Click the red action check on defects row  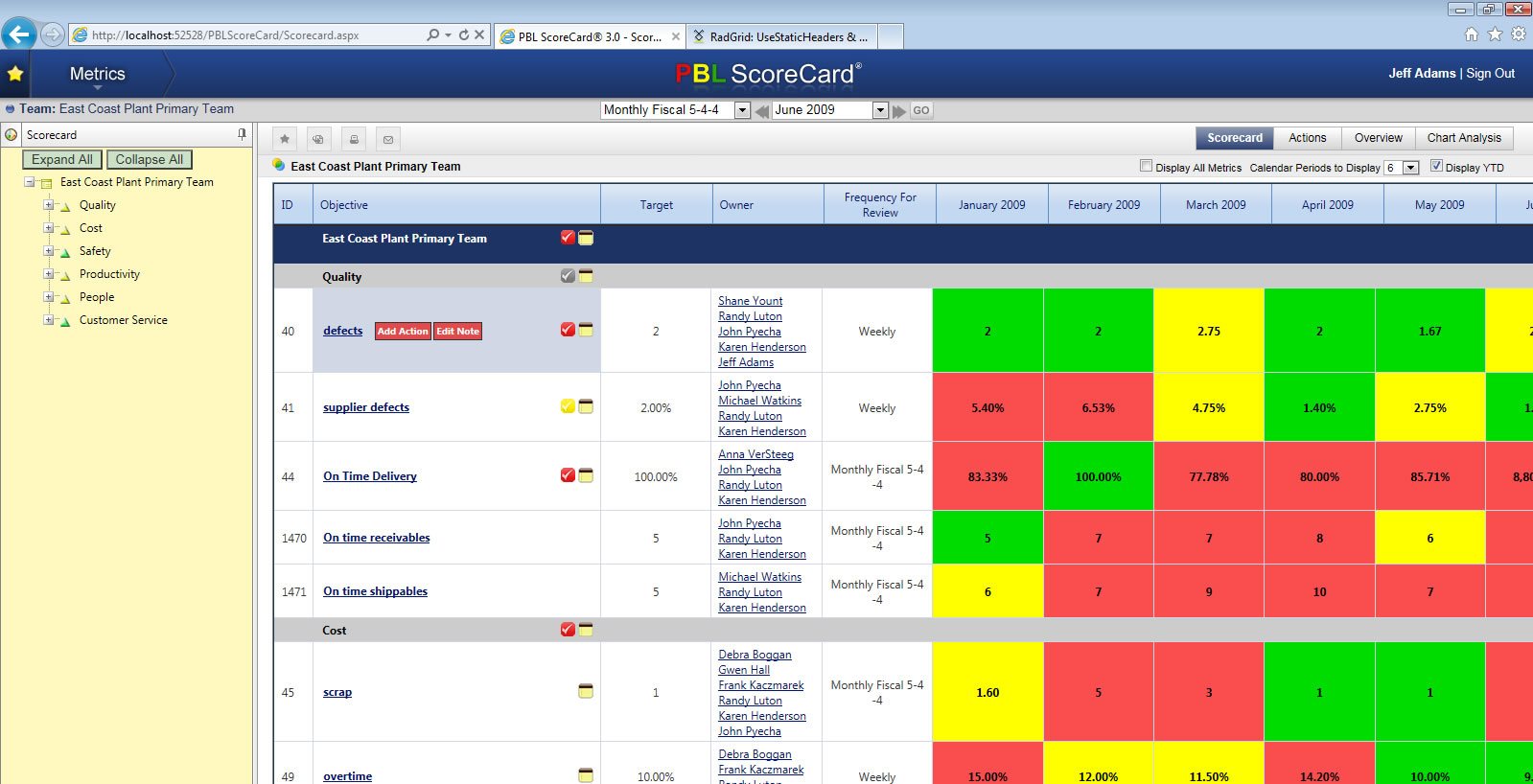click(568, 330)
